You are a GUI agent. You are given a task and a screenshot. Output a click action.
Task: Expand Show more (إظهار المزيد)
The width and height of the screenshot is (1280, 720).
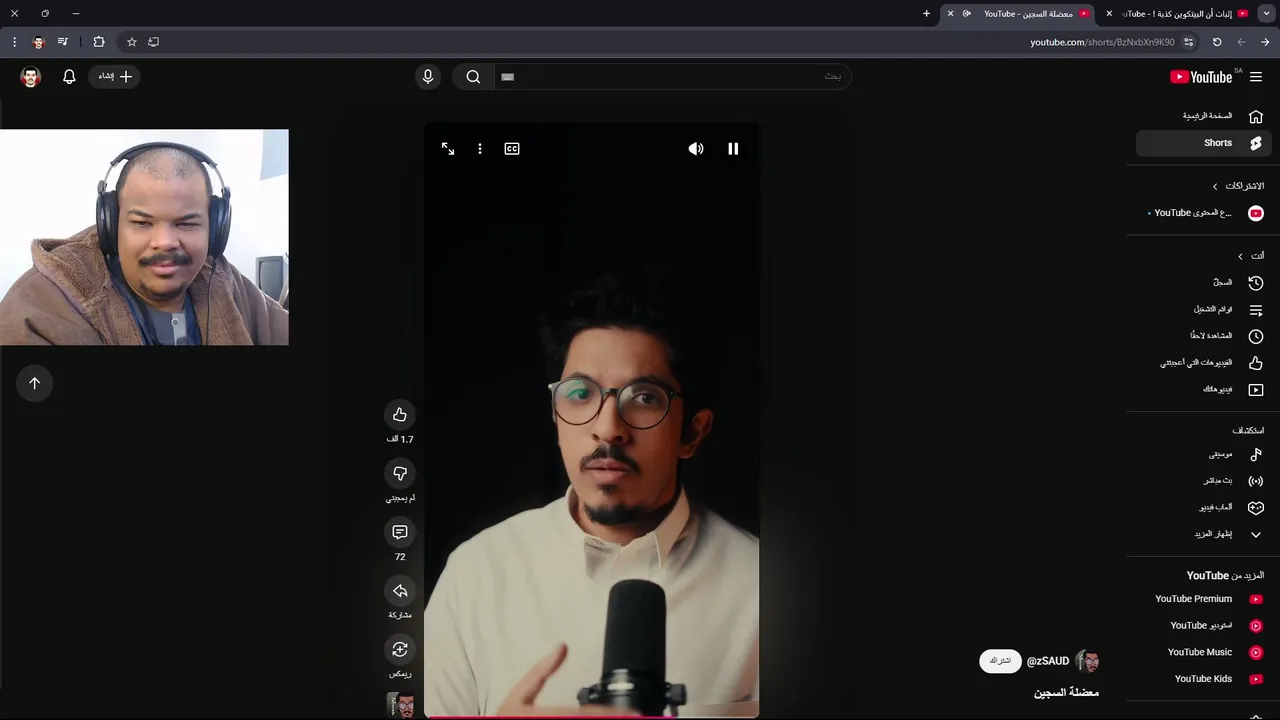pos(1203,534)
